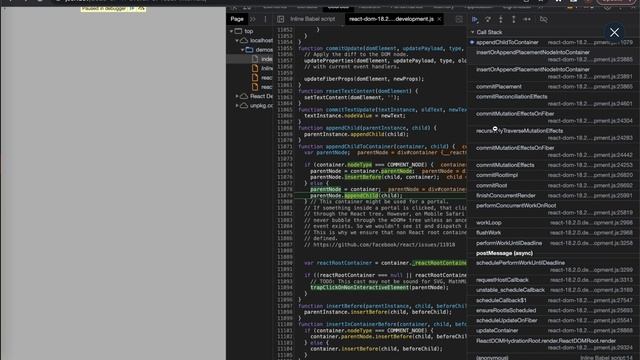Image resolution: width=640 pixels, height=360 pixels.
Task: Select scheduleCallback$1 call stack frame
Action: pyautogui.click(x=554, y=300)
